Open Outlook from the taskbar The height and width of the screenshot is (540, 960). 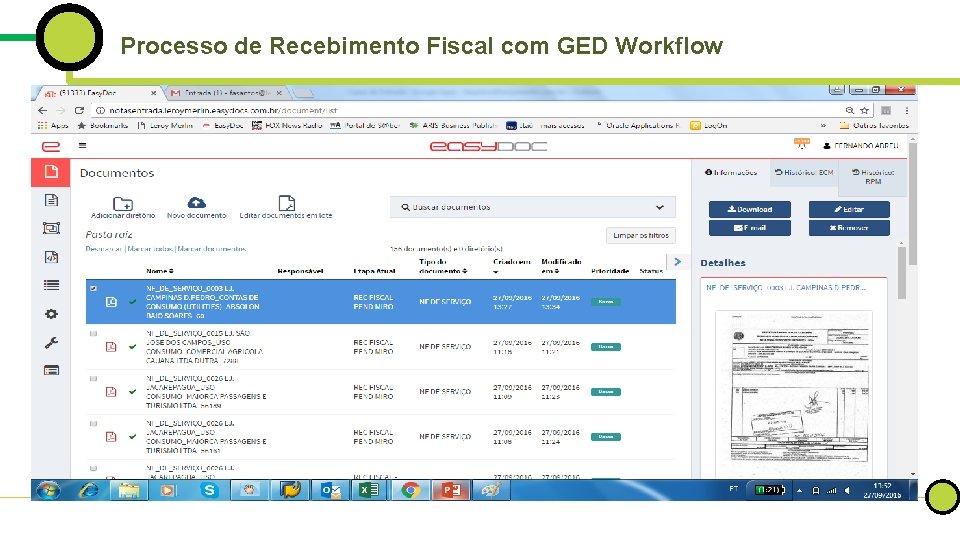pos(330,490)
